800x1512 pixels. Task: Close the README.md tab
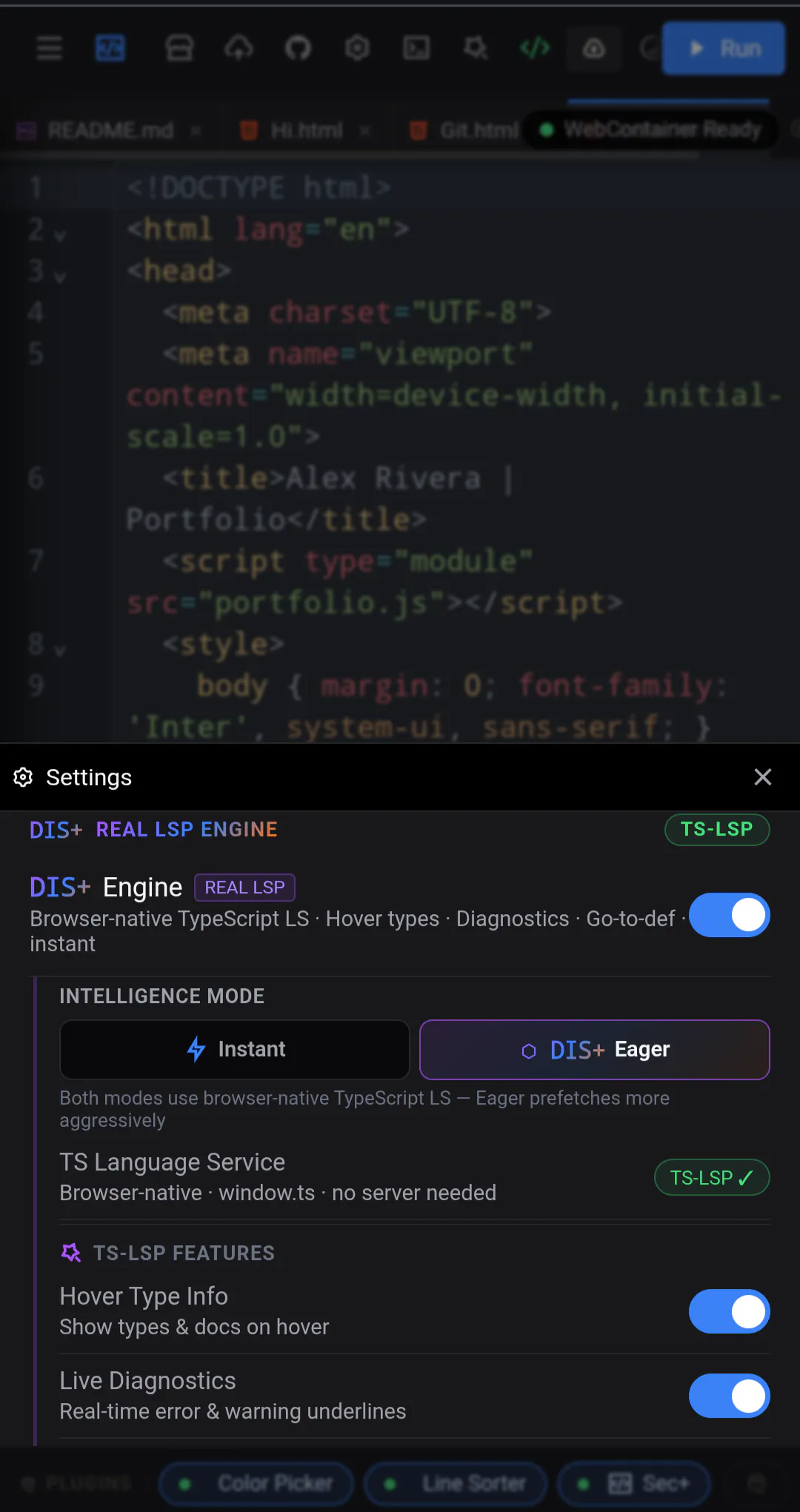[196, 131]
